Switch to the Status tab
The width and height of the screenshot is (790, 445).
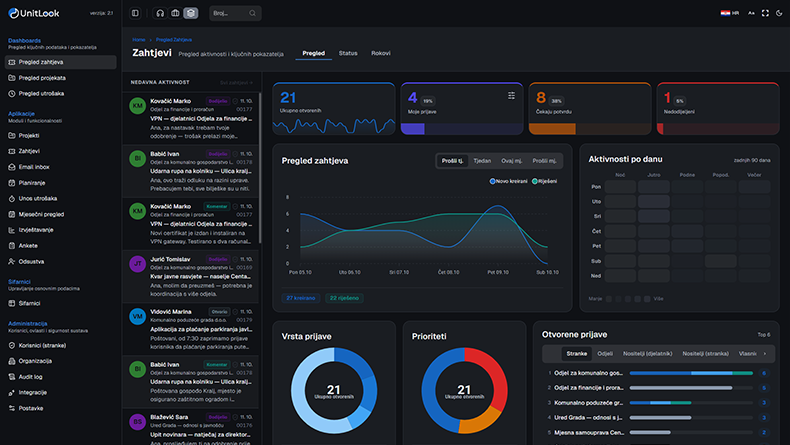pos(348,53)
